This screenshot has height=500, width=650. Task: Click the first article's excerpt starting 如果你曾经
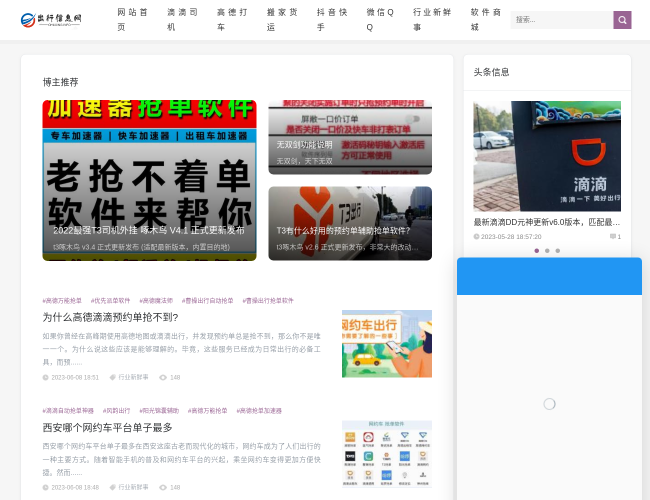[x=182, y=349]
